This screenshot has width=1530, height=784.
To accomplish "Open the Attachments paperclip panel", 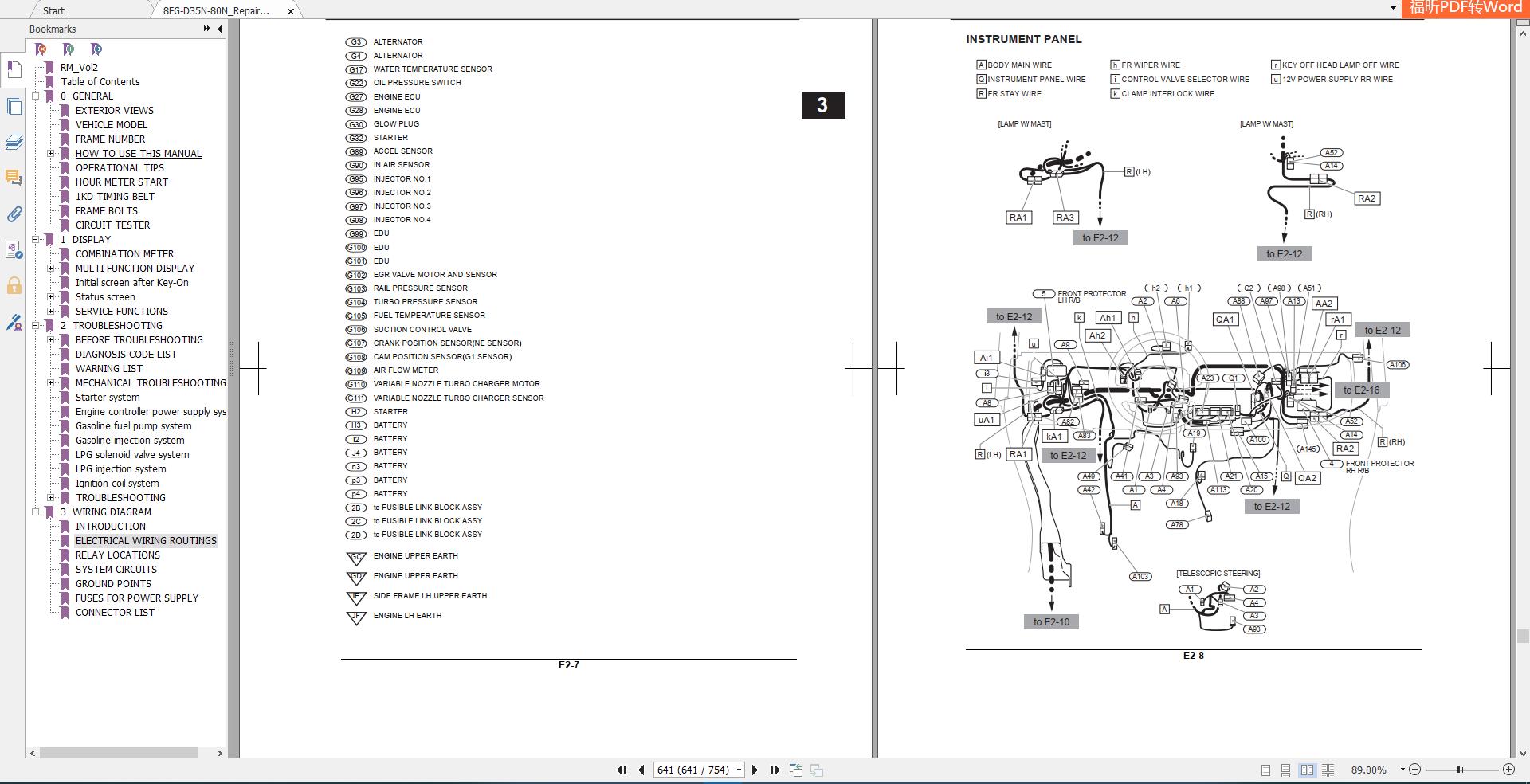I will click(14, 214).
